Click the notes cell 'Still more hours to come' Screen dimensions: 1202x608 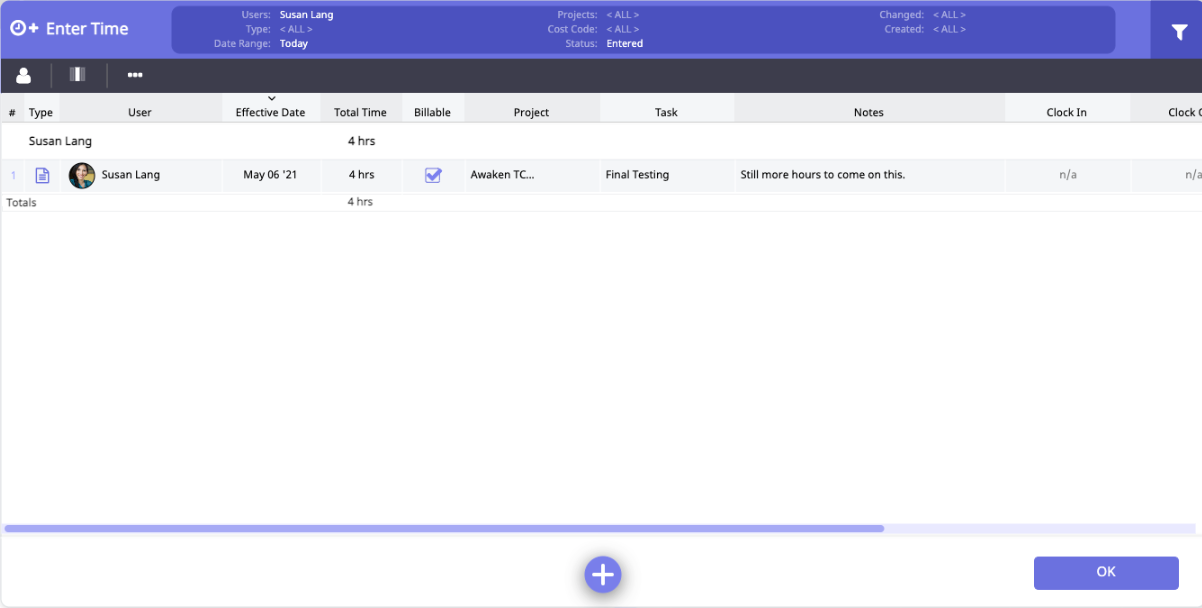click(x=822, y=175)
